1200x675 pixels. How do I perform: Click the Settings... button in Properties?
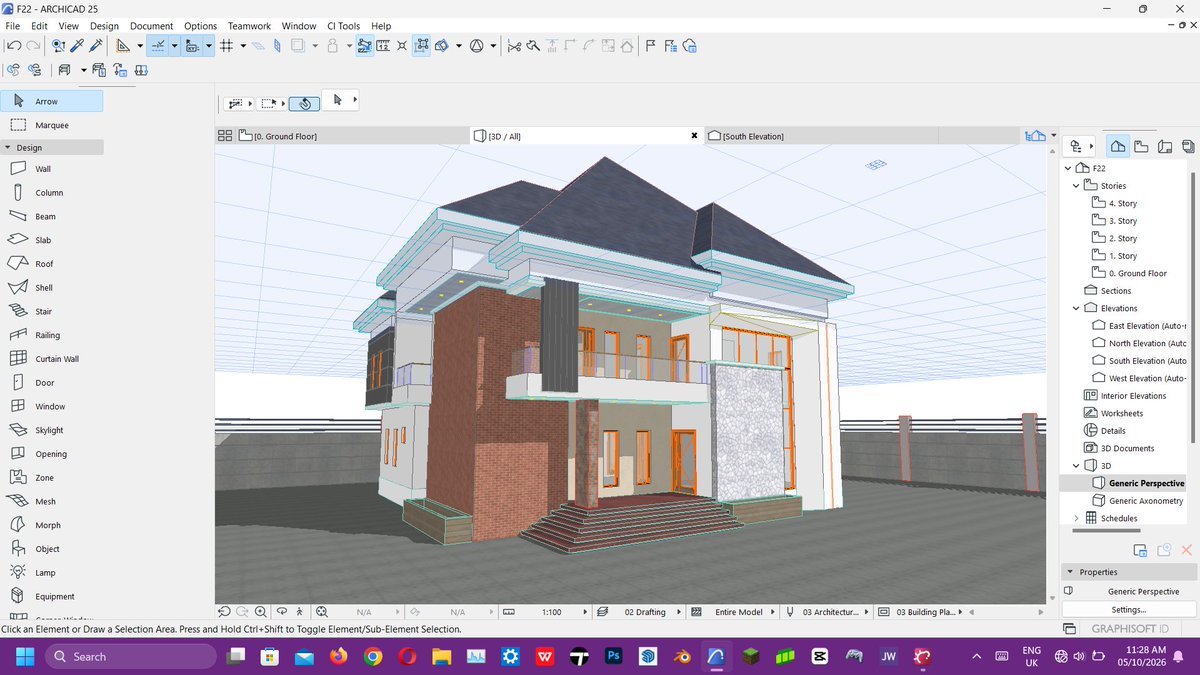1128,609
